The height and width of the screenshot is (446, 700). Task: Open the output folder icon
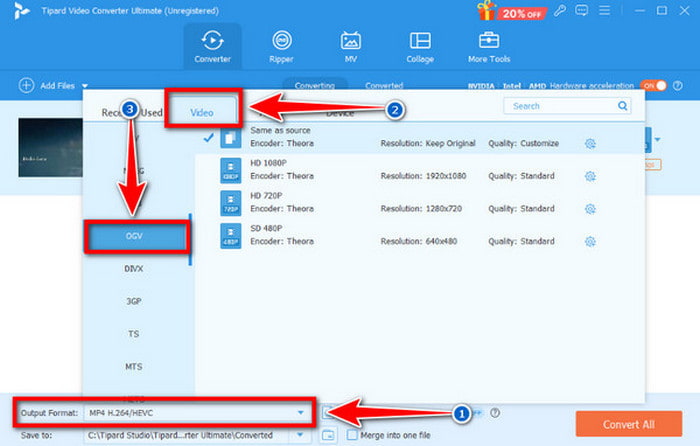[328, 435]
